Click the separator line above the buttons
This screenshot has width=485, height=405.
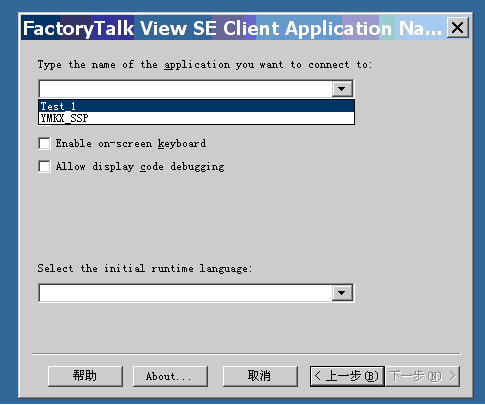(246, 354)
